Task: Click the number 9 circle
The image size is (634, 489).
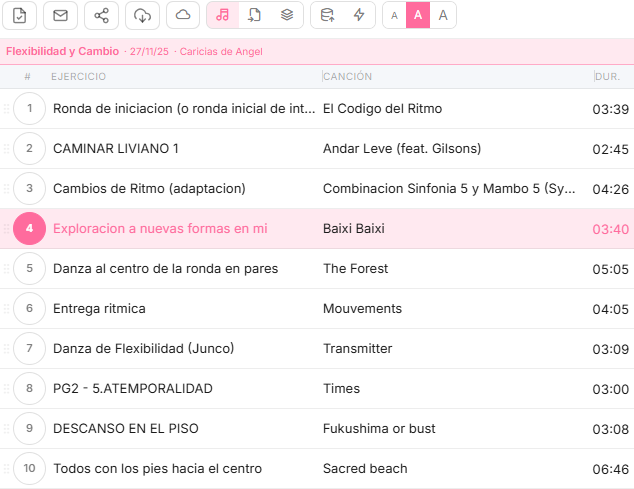Action: pyautogui.click(x=30, y=428)
